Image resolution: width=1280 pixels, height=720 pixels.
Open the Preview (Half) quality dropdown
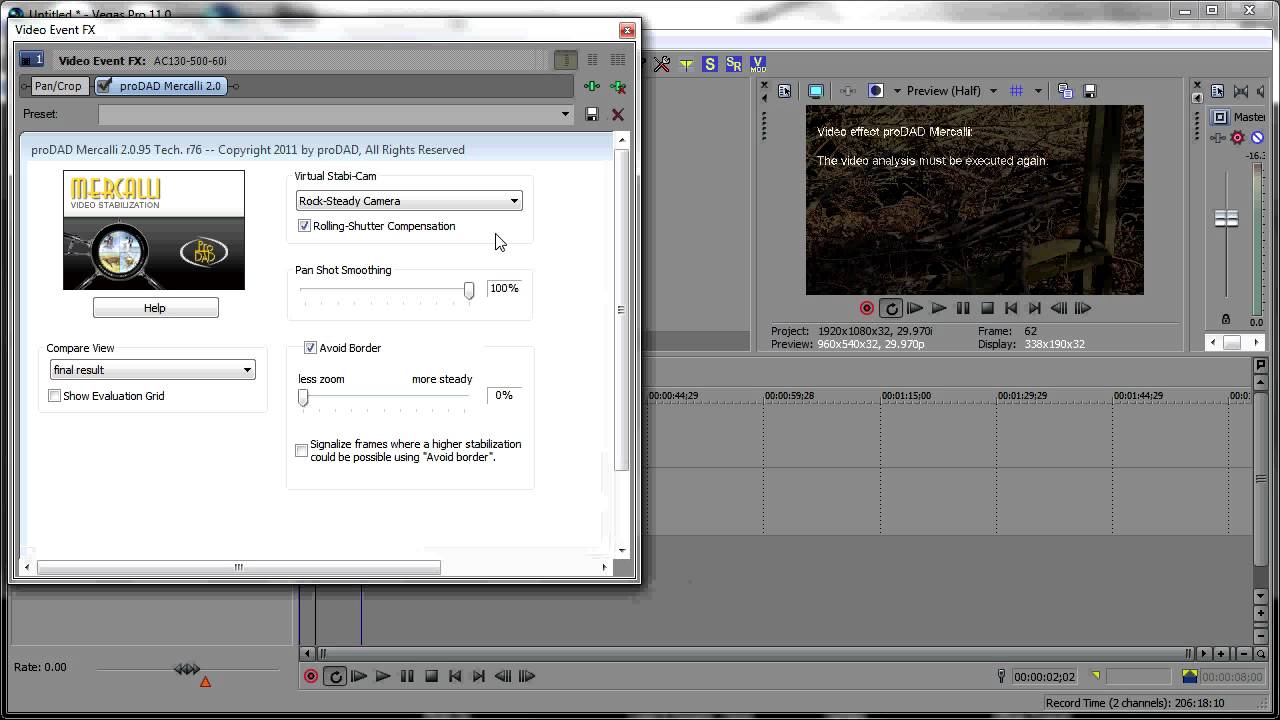[x=992, y=91]
